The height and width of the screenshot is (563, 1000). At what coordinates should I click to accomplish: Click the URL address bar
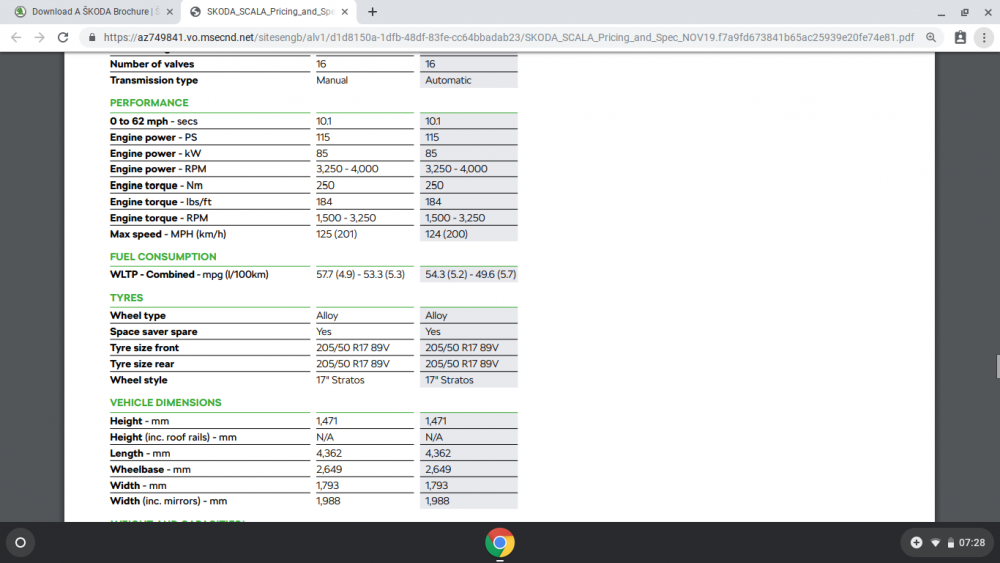pyautogui.click(x=508, y=38)
